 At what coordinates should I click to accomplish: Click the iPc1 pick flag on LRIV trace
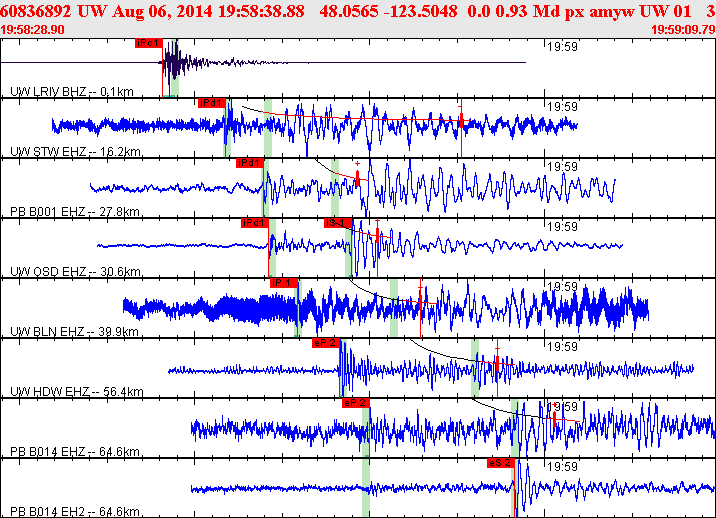[148, 43]
